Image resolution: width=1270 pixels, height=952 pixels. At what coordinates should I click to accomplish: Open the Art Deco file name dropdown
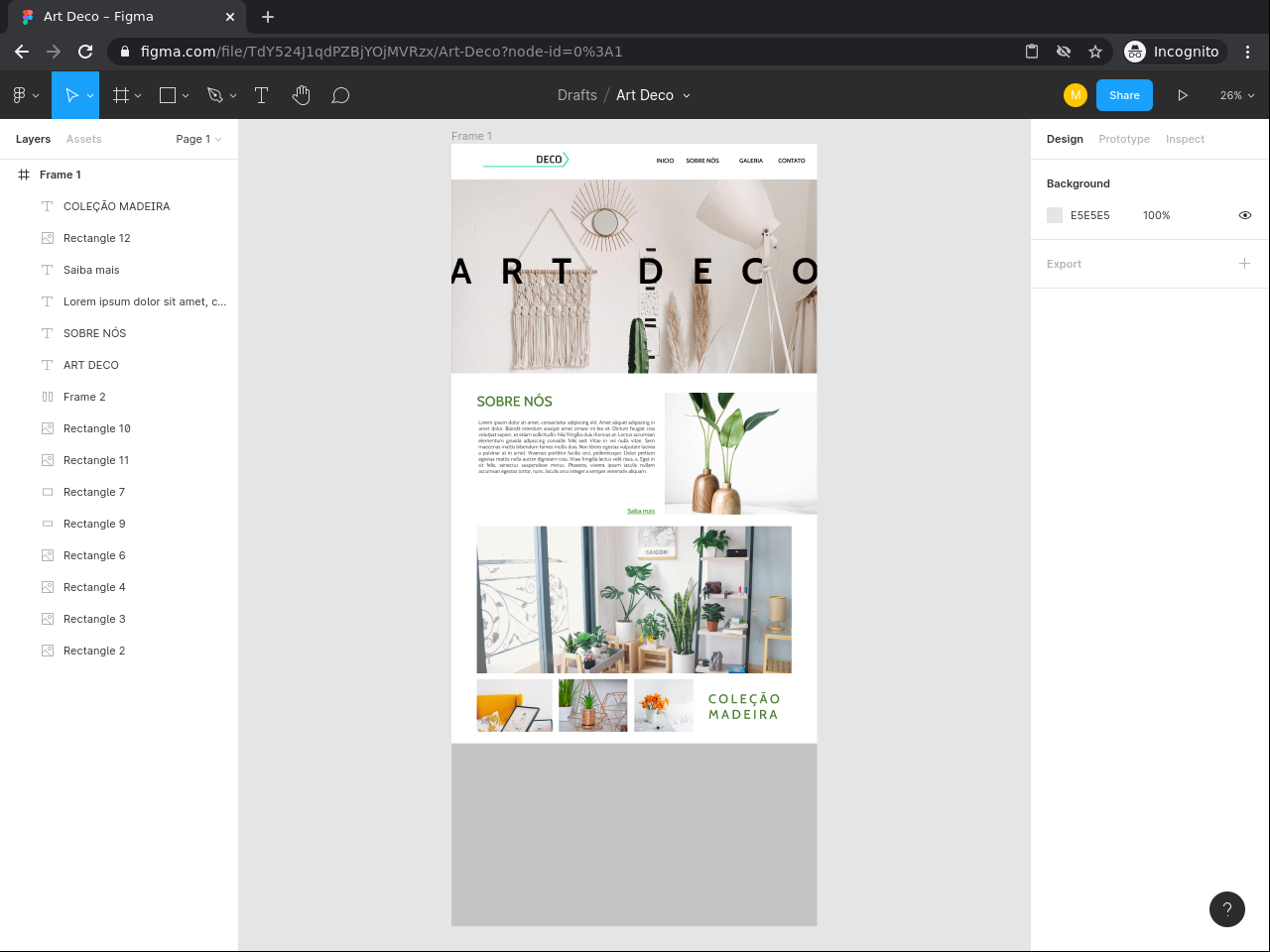coord(687,96)
